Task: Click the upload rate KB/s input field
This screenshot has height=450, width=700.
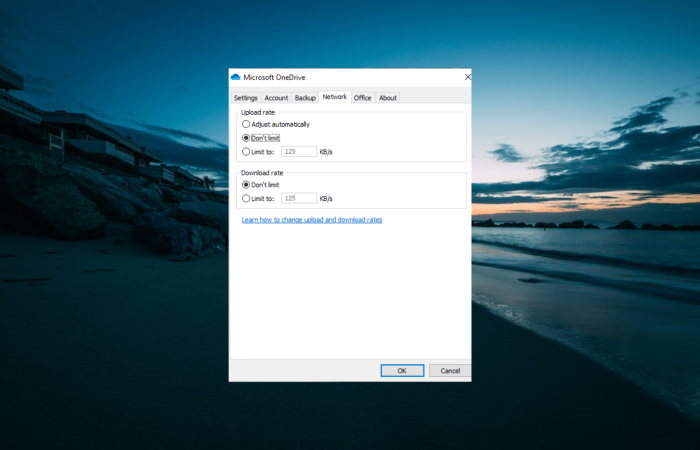Action: (299, 152)
